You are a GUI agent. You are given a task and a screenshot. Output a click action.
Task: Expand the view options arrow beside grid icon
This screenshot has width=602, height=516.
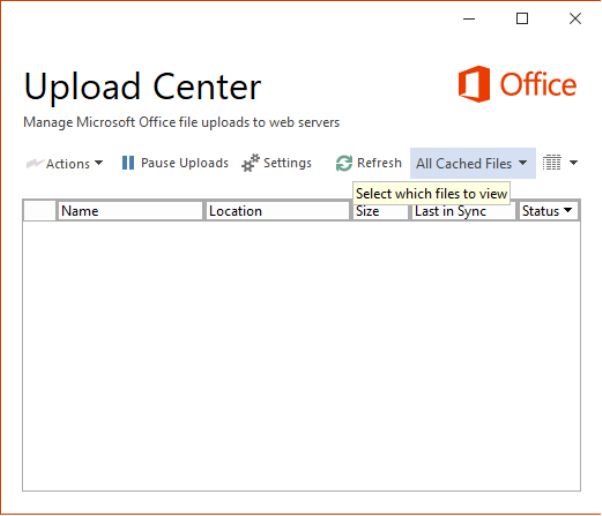pos(573,163)
